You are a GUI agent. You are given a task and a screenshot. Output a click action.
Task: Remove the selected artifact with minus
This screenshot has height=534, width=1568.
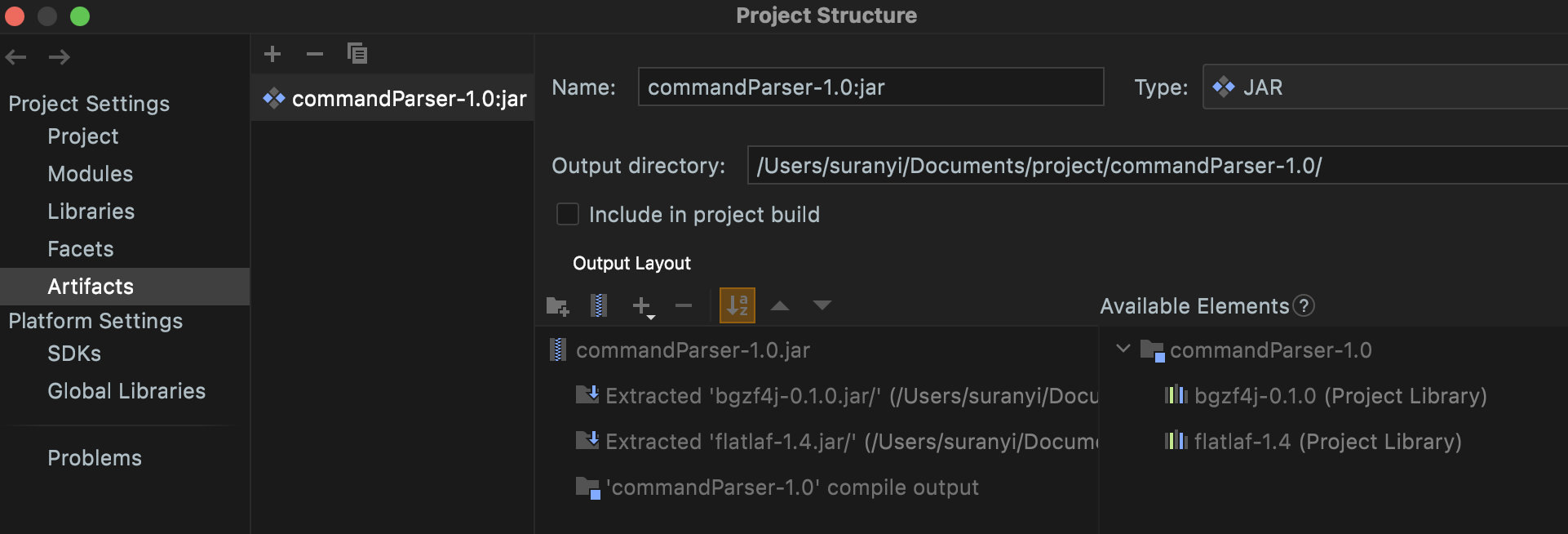click(315, 54)
